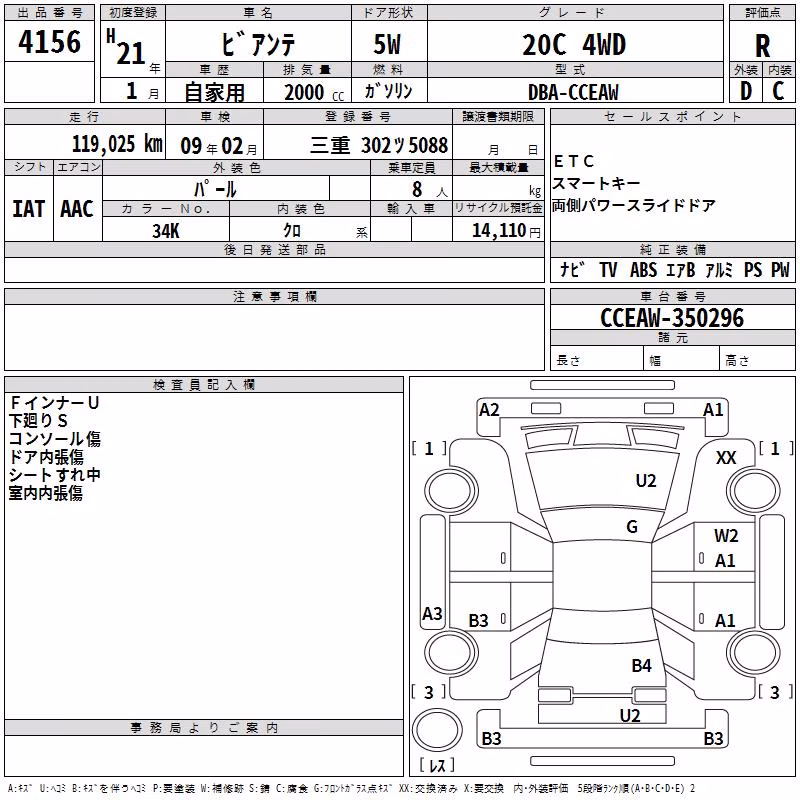Click the seating capacity "8 人"

(429, 190)
